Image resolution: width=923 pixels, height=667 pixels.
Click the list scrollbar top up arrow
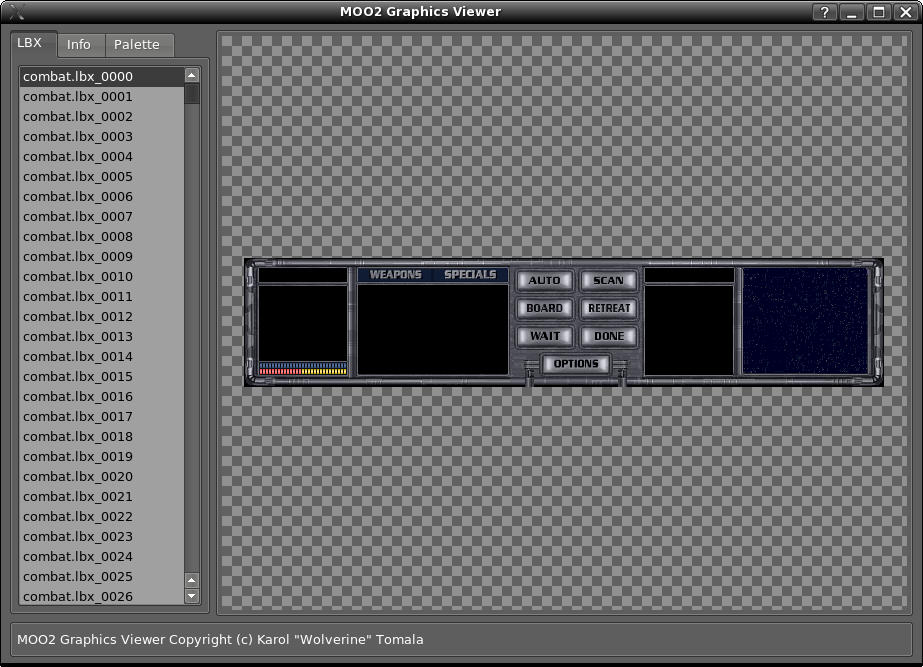[192, 75]
